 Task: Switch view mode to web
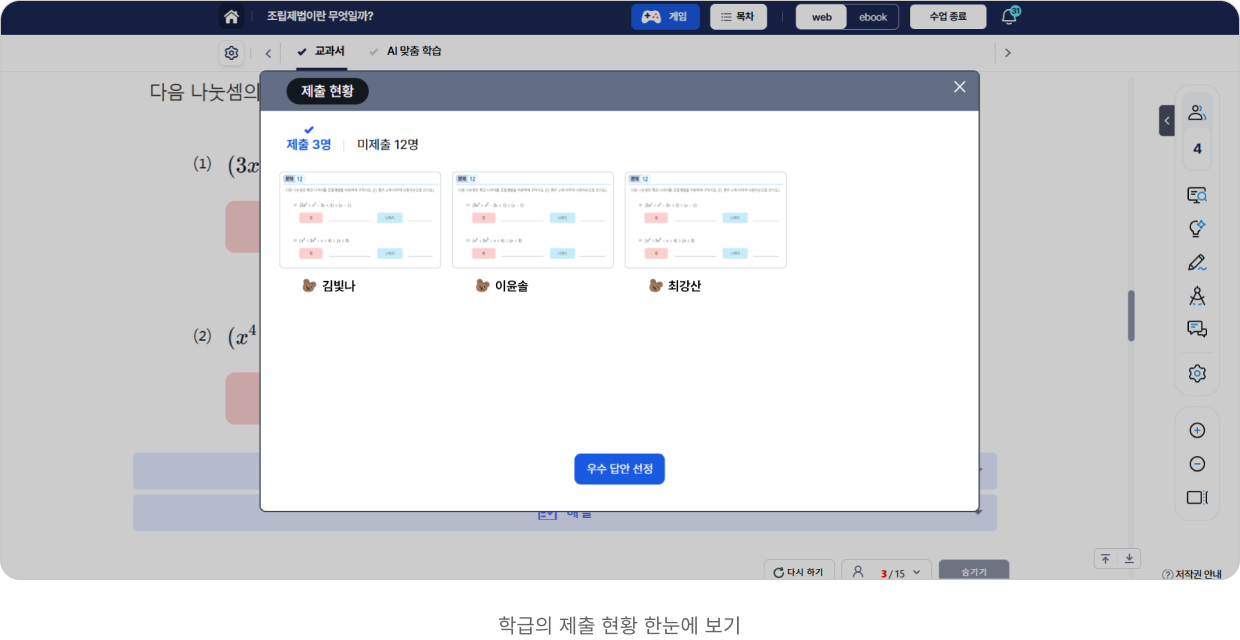tap(822, 17)
